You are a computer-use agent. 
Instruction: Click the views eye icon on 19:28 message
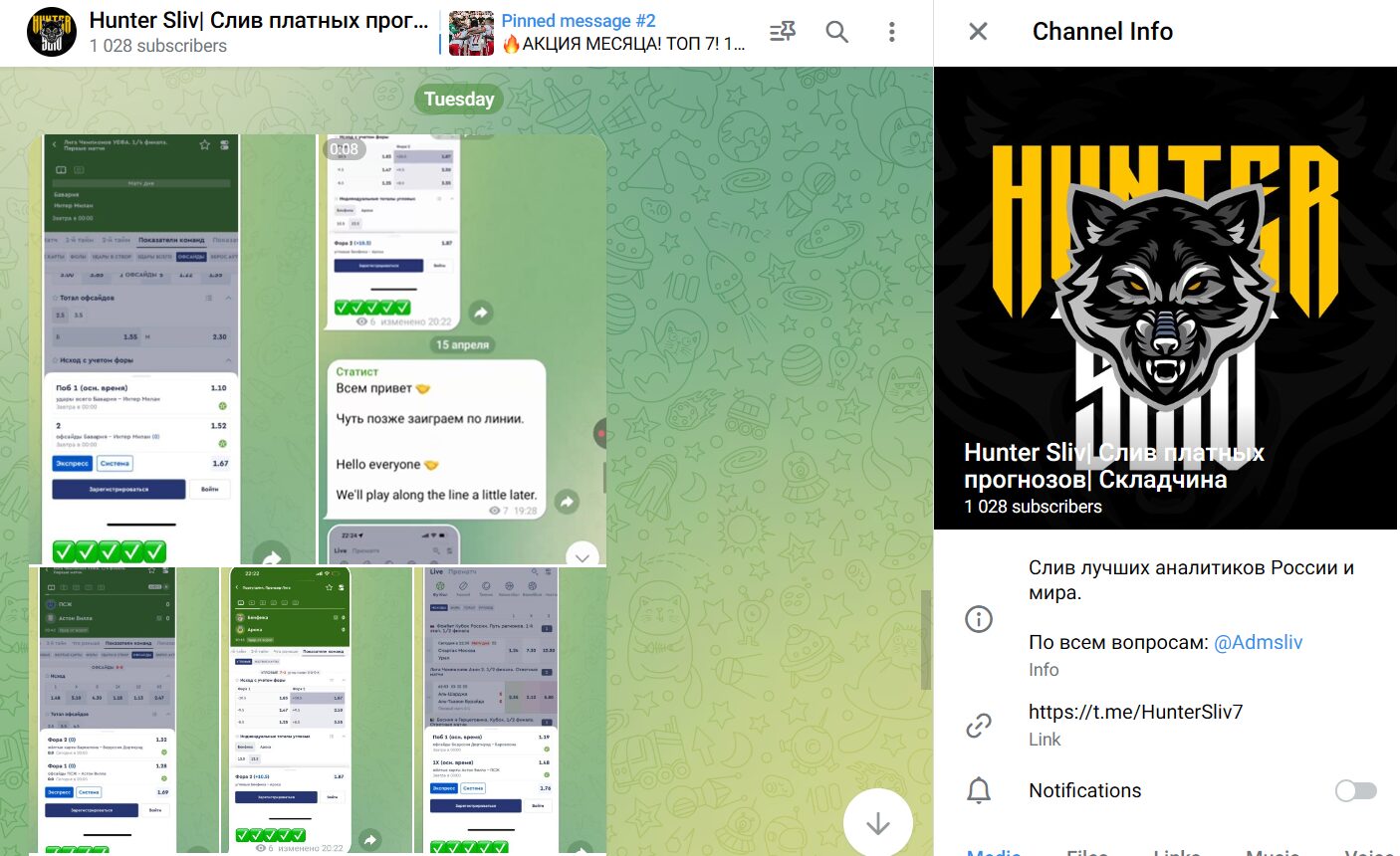(x=494, y=511)
